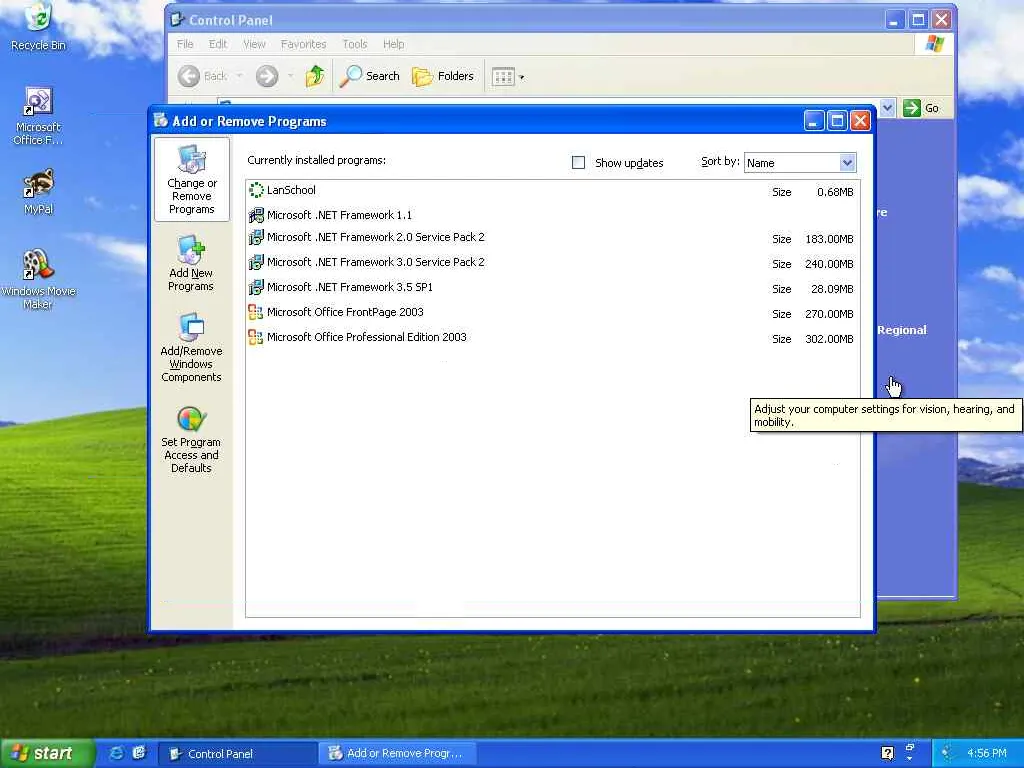Select the LanSchool program icon
This screenshot has width=1024, height=768.
[256, 190]
